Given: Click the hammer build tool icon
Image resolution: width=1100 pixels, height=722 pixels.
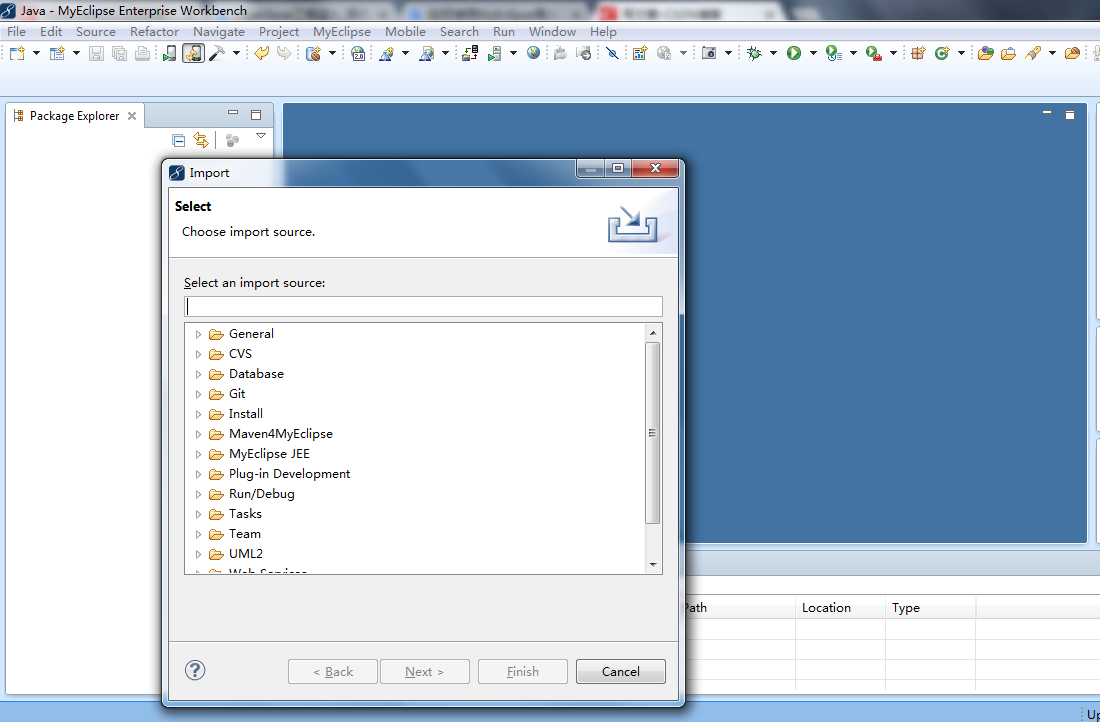Looking at the screenshot, I should coord(217,53).
